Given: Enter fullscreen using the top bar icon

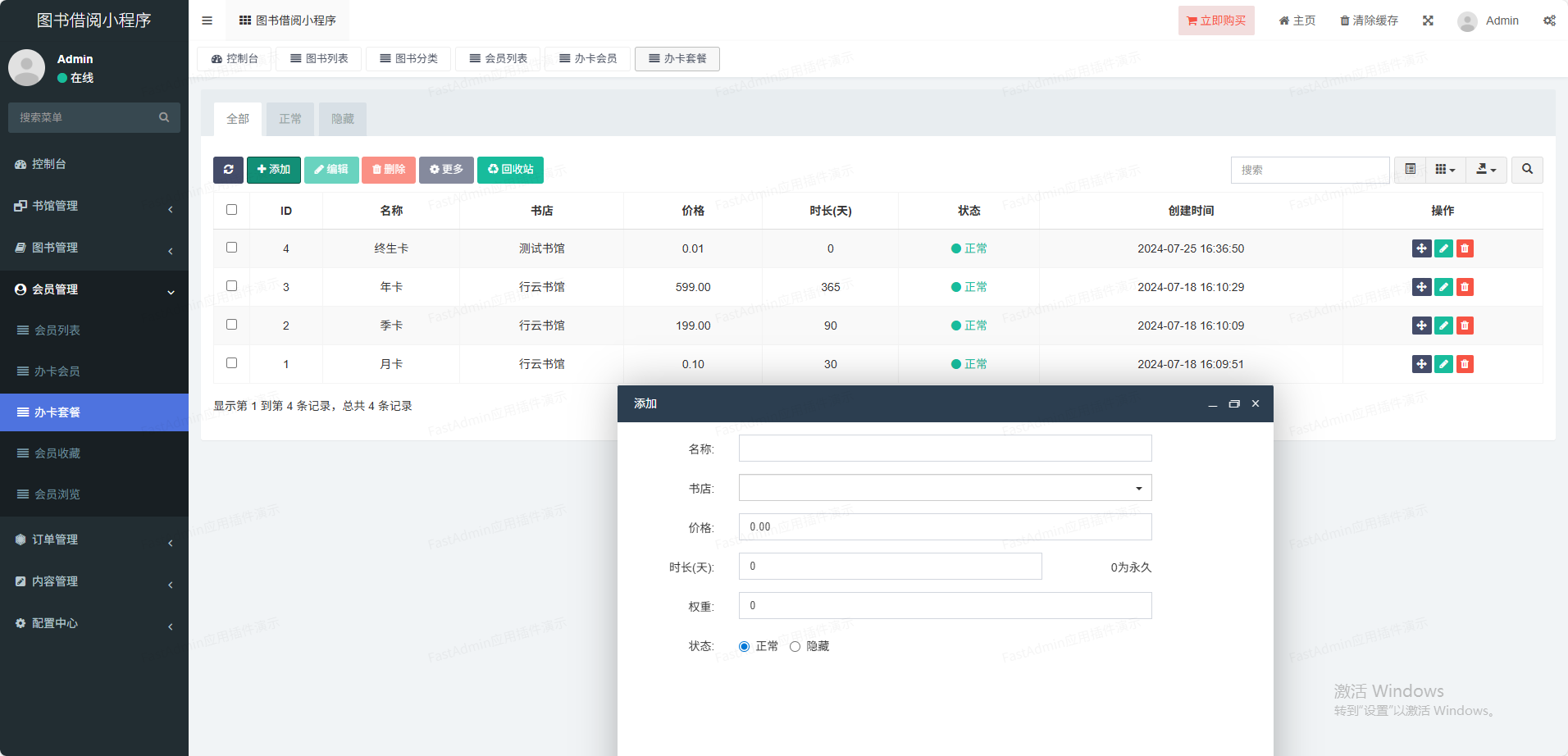Looking at the screenshot, I should [1428, 20].
